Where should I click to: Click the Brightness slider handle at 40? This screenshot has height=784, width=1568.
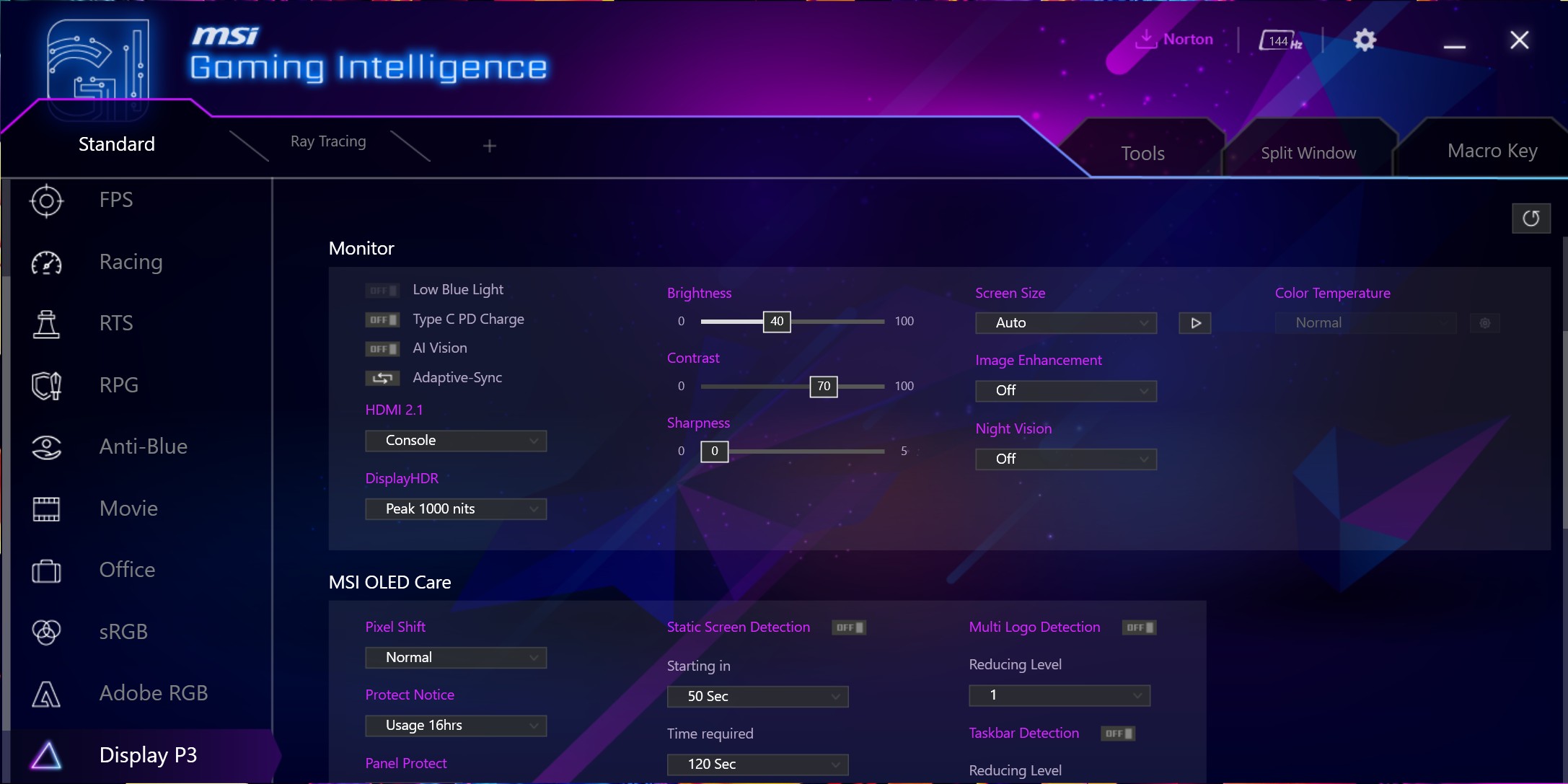tap(777, 322)
